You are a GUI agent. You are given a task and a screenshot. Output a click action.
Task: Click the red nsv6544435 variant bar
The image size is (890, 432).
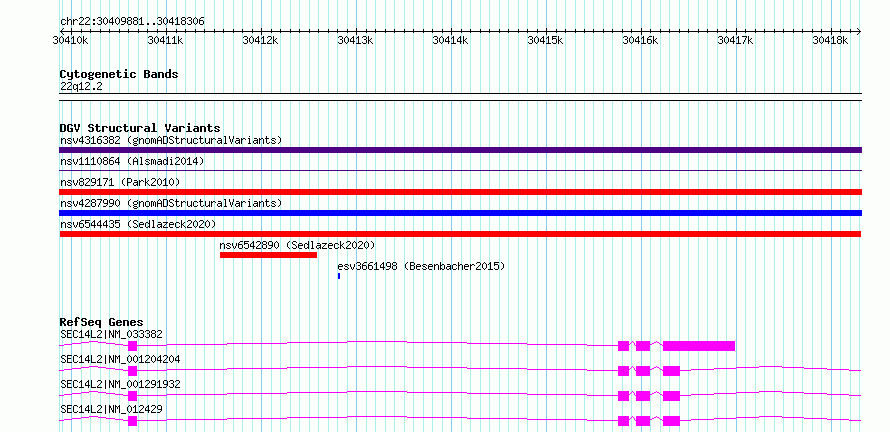click(460, 234)
